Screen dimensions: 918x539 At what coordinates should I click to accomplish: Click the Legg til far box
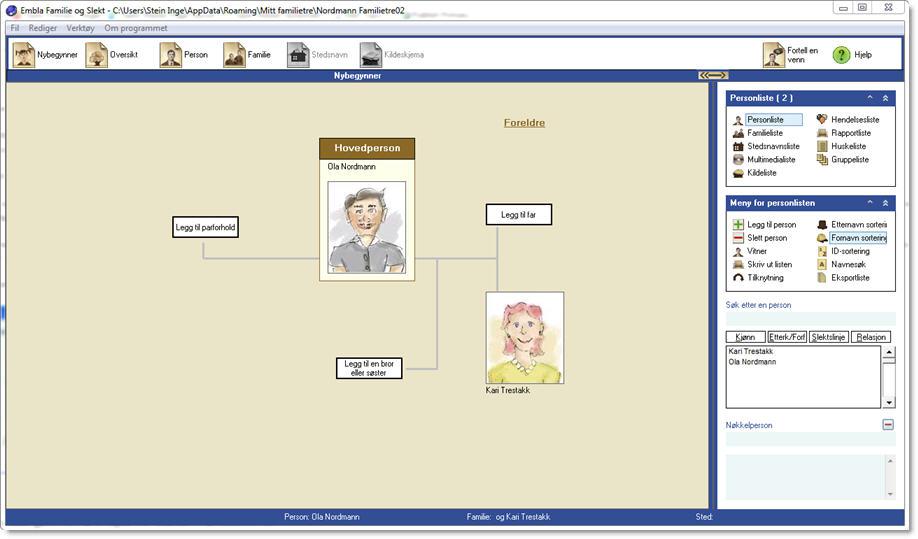point(518,214)
